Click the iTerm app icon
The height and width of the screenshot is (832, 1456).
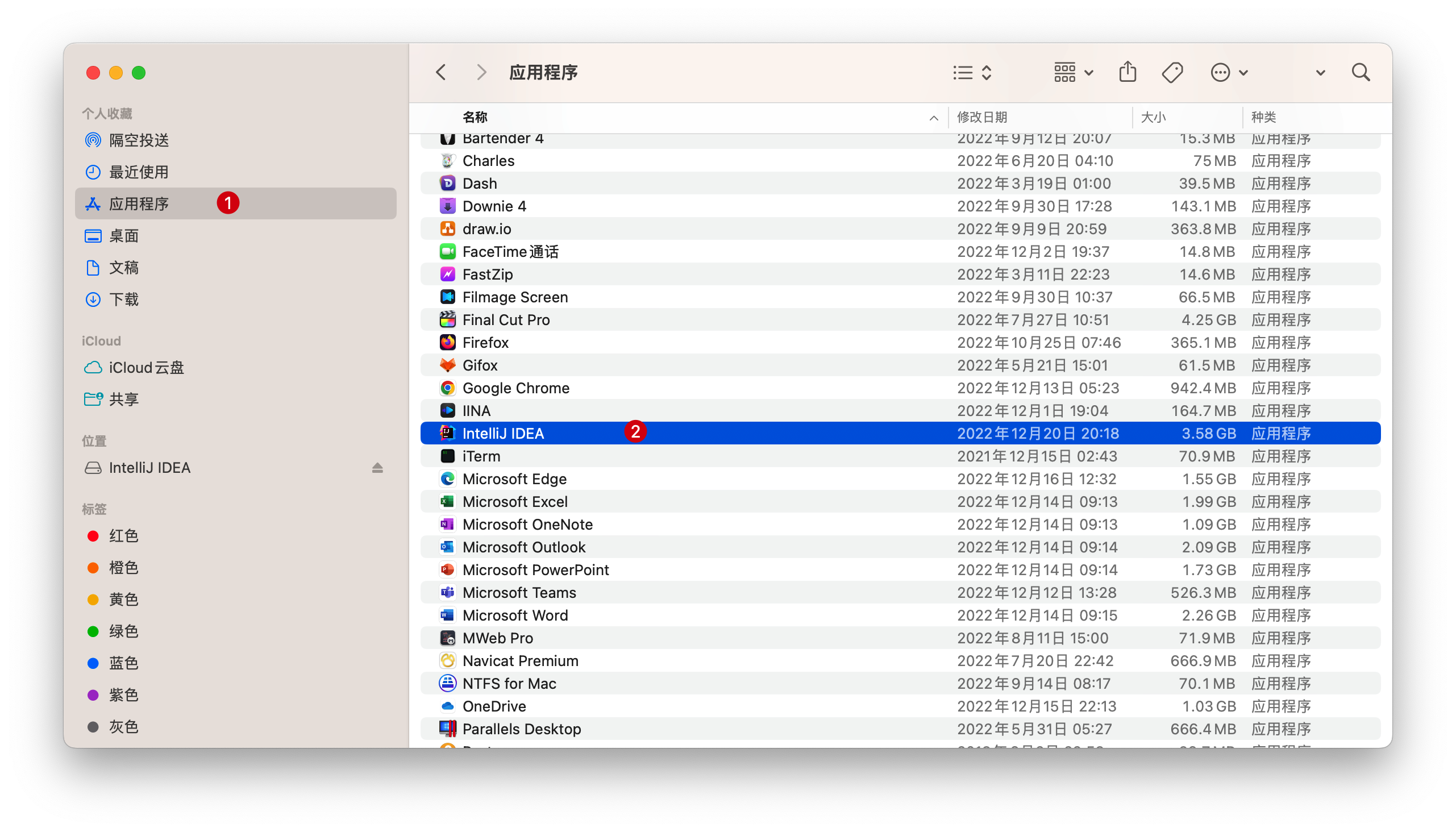click(447, 456)
